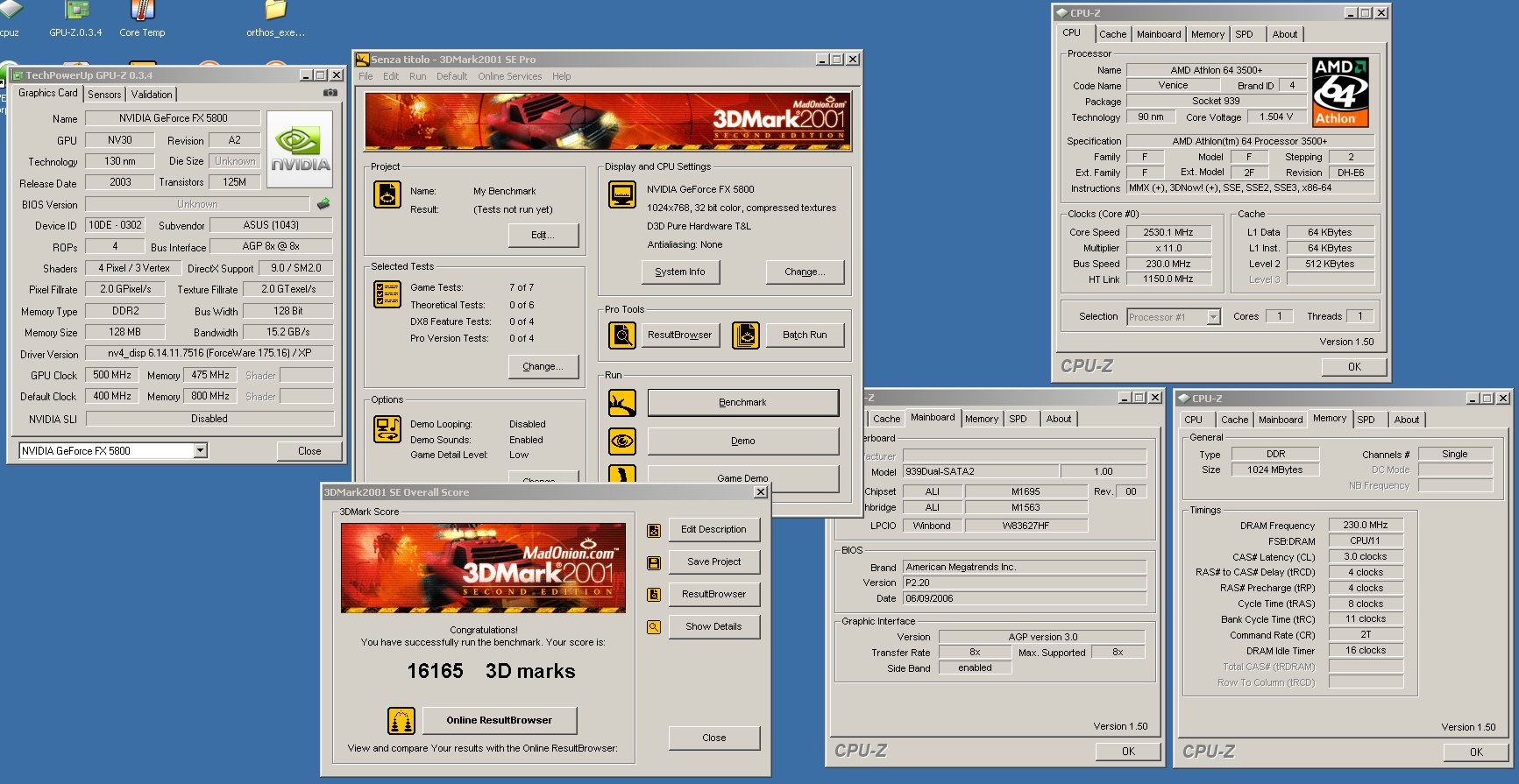
Task: Click the Edit... button under Project
Action: coord(543,235)
